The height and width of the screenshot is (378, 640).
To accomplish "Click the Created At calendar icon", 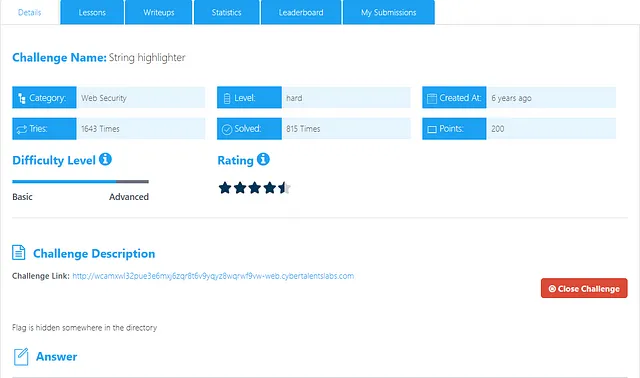I will [x=432, y=98].
